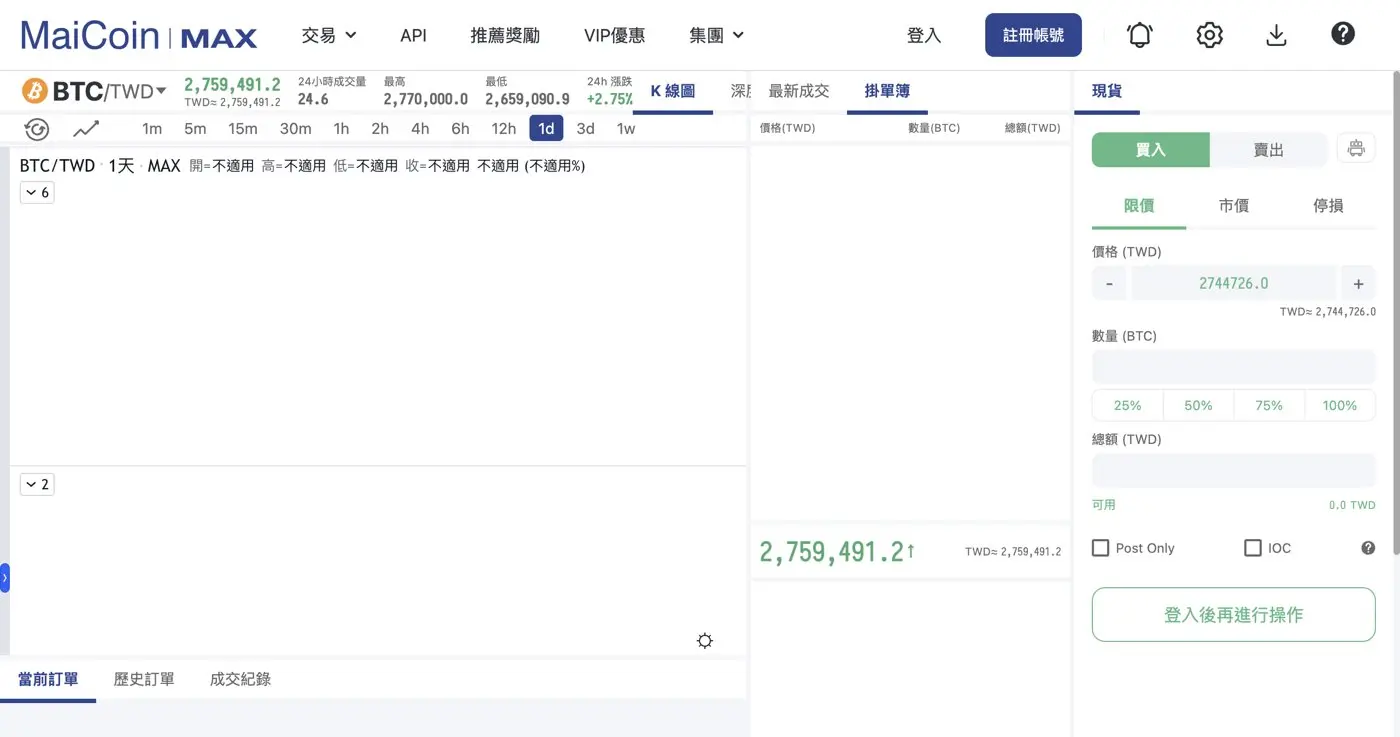Select the 停損 stop order tab
The height and width of the screenshot is (737, 1400).
(x=1328, y=205)
